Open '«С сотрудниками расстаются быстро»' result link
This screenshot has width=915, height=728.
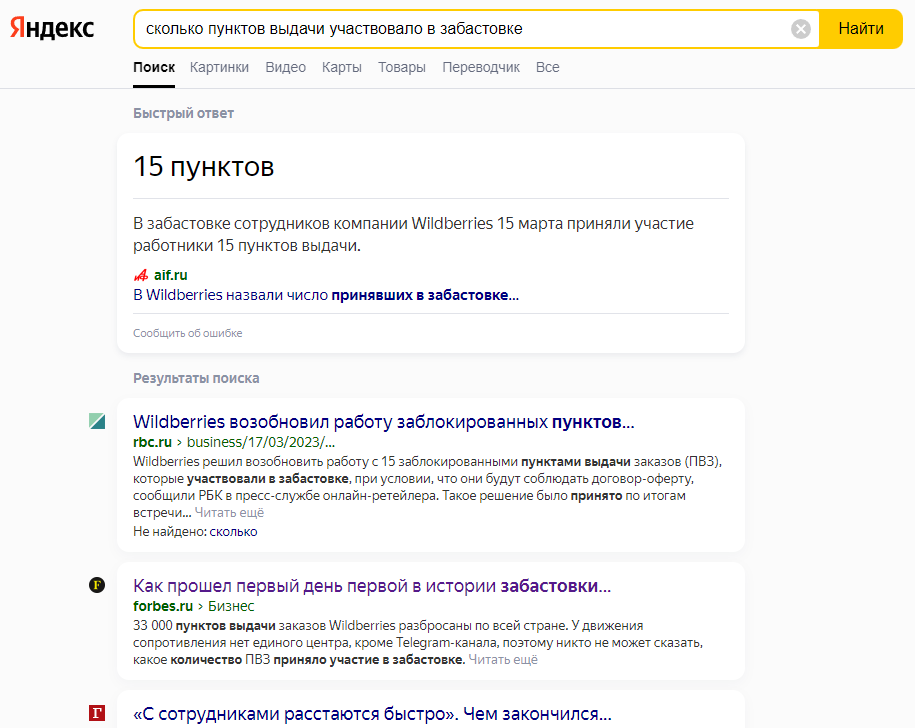tap(372, 714)
